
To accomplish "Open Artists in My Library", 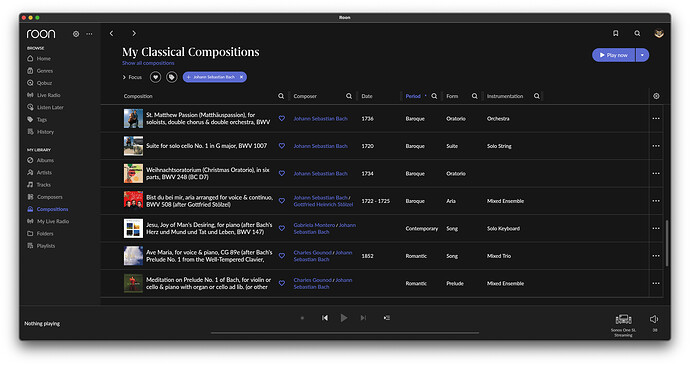I will coord(44,172).
